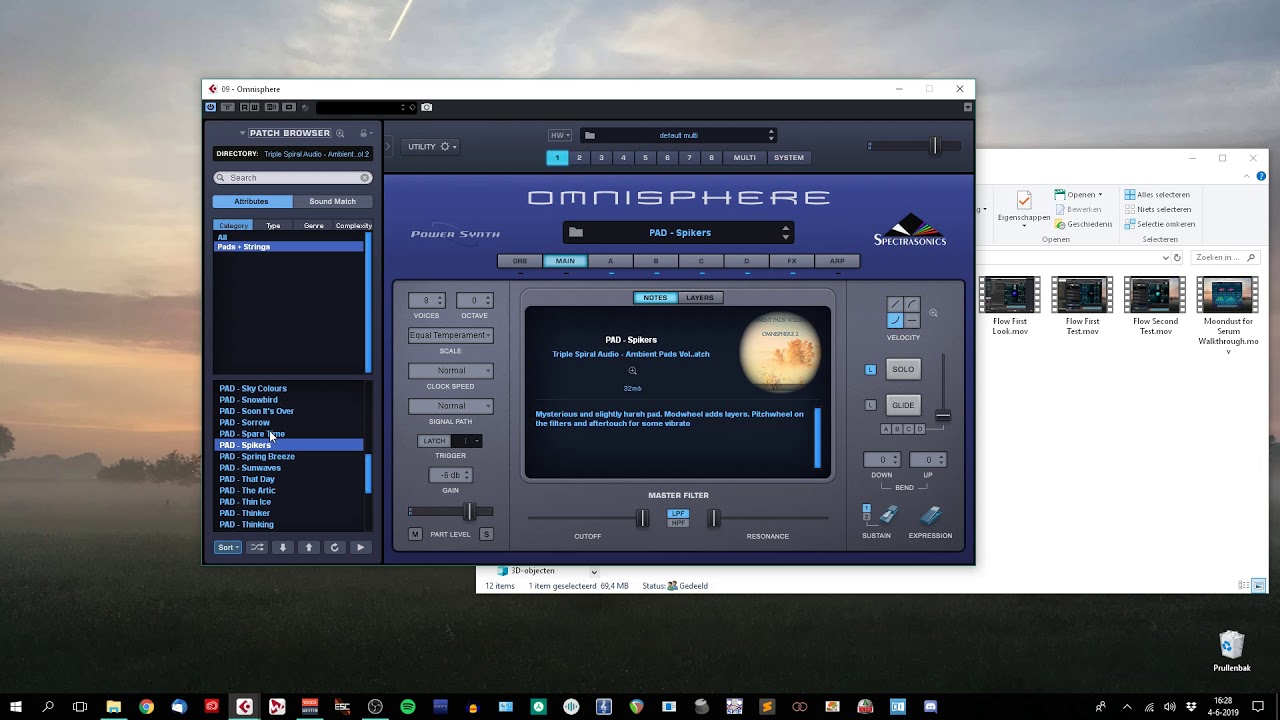Click the magnifier icon under patch info

pyautogui.click(x=632, y=371)
